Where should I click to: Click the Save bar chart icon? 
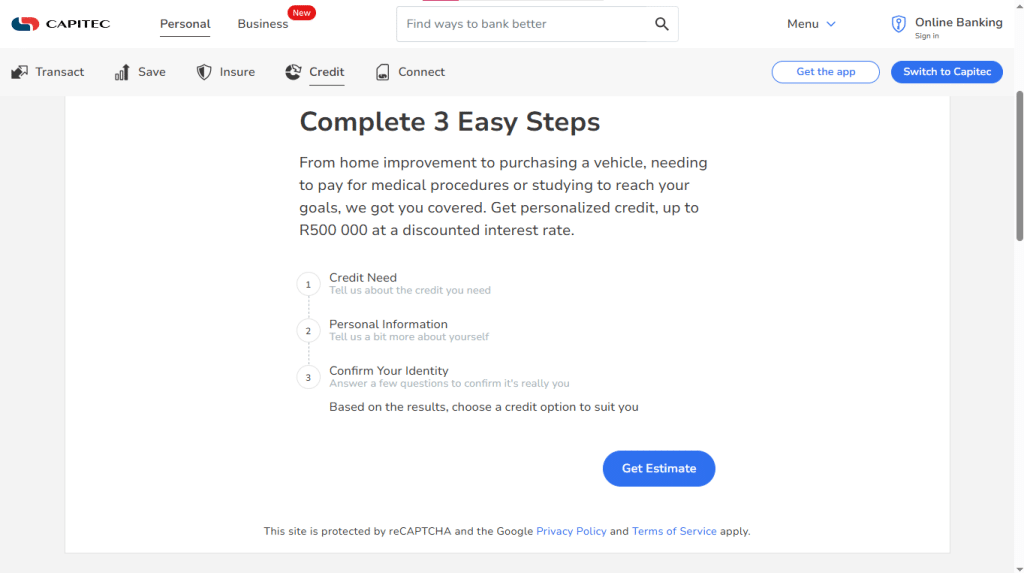122,72
